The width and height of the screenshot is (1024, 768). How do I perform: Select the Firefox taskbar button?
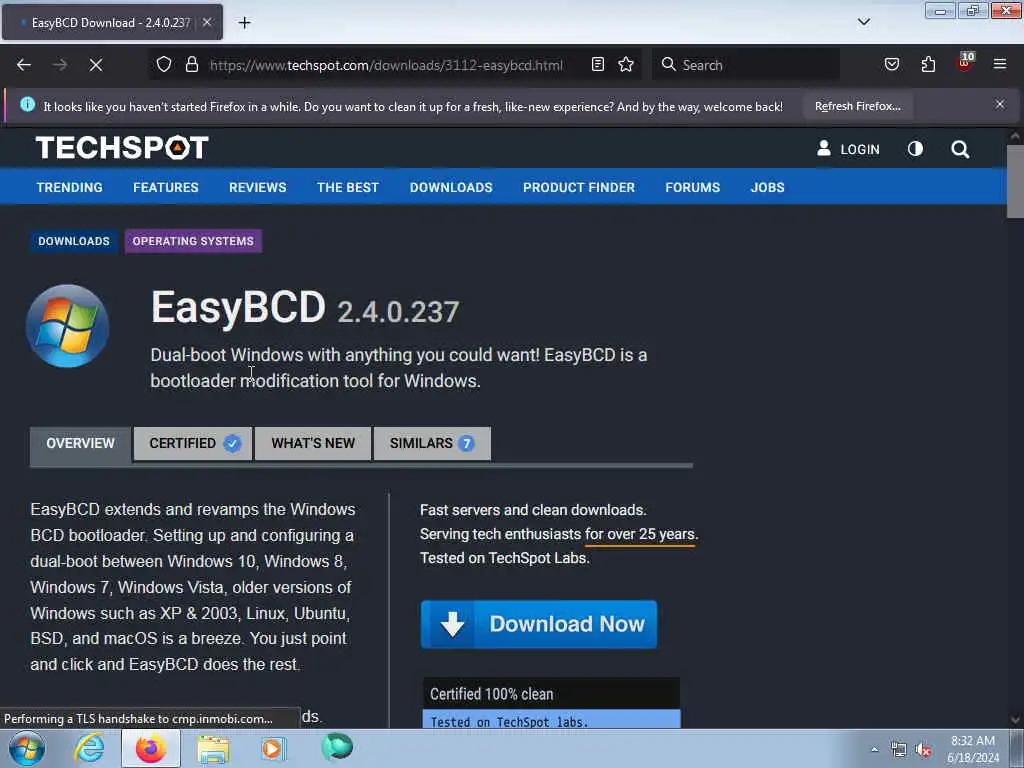(151, 748)
